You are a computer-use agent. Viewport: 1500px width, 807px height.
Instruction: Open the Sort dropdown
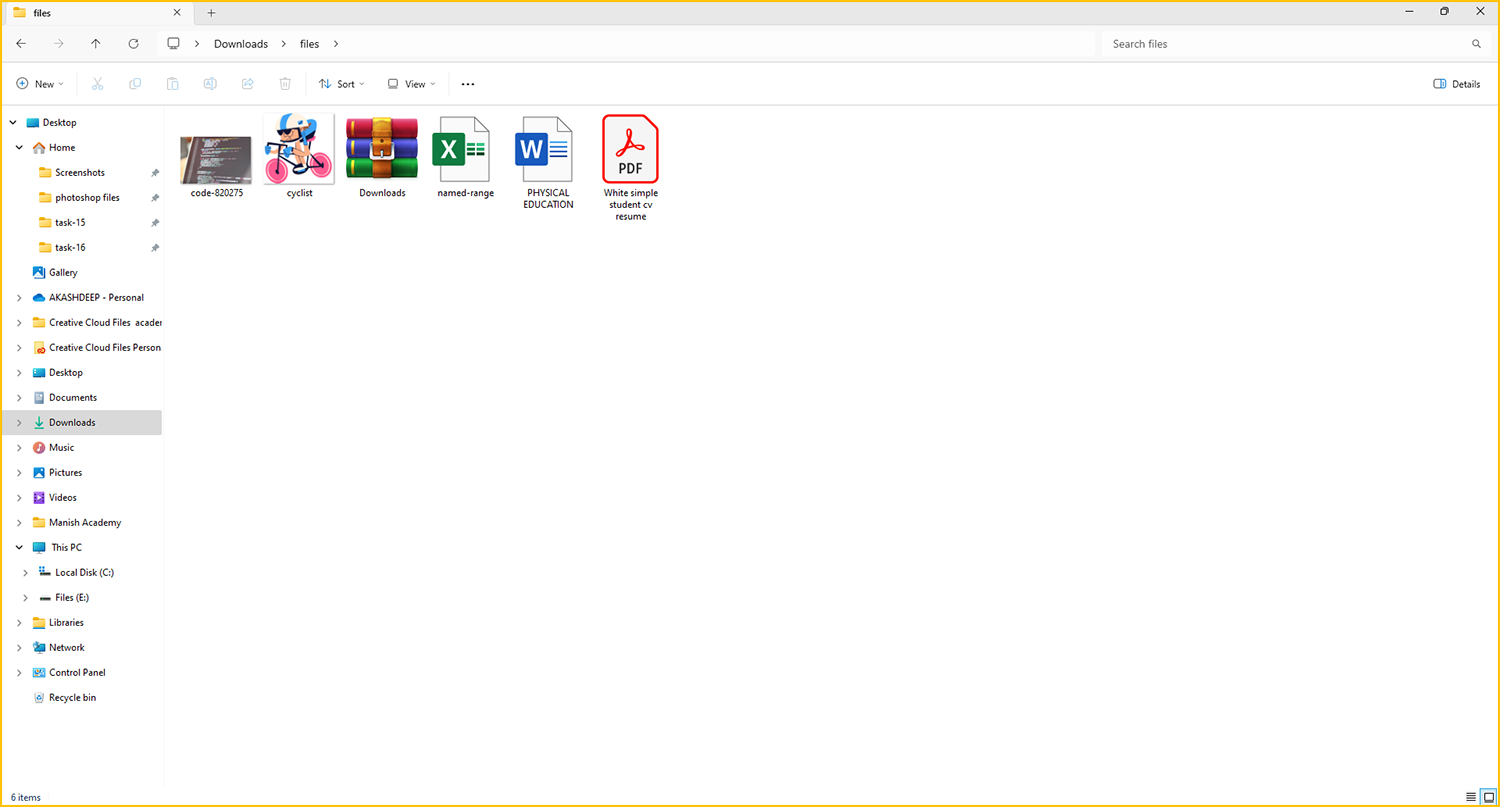(341, 84)
